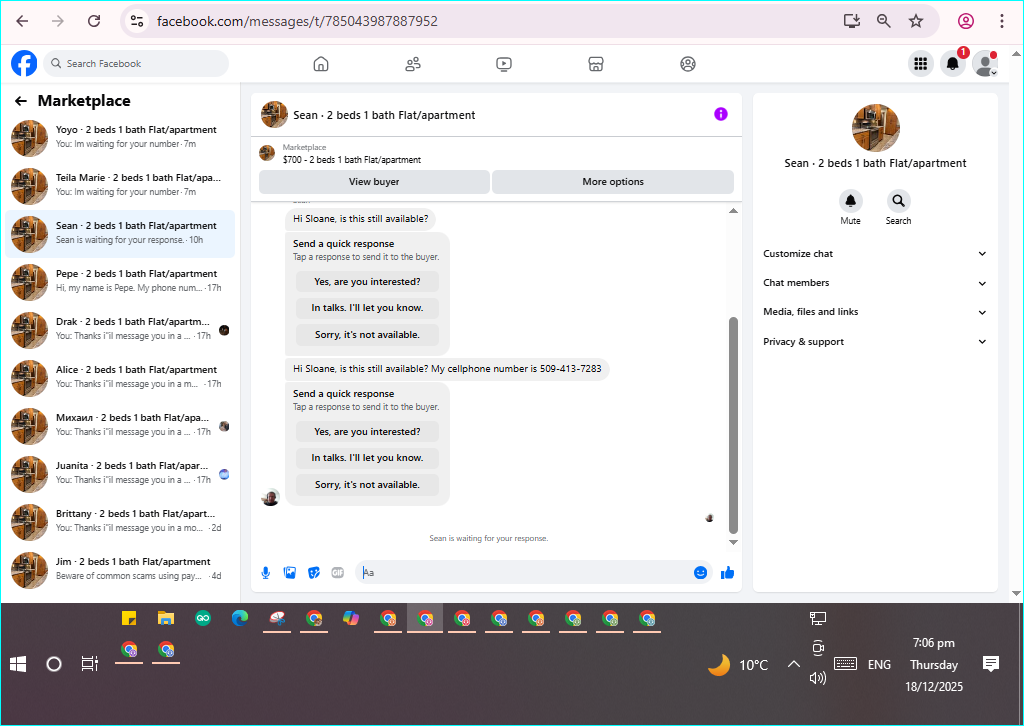Open Task View on taskbar

pyautogui.click(x=89, y=665)
